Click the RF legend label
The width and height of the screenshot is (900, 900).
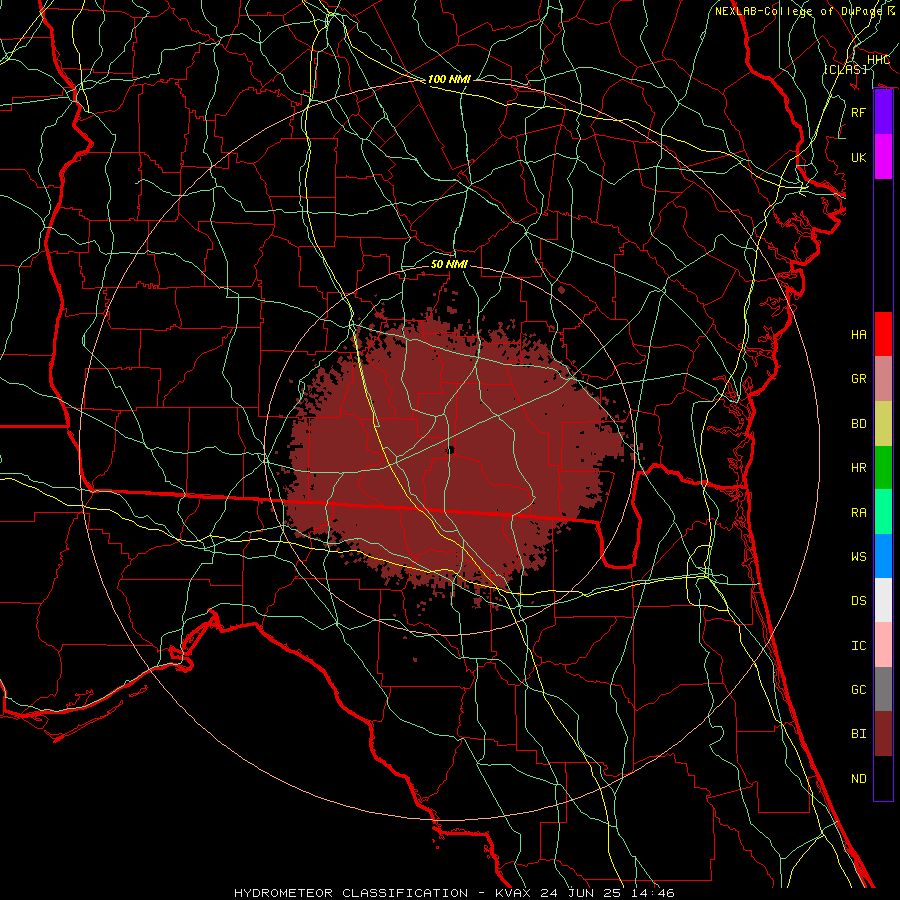(x=859, y=112)
